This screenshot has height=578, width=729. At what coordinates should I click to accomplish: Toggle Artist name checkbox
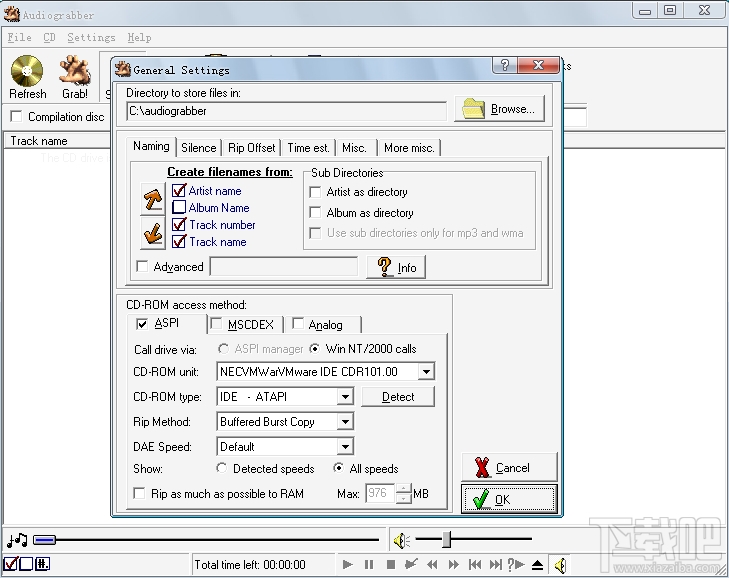(179, 191)
